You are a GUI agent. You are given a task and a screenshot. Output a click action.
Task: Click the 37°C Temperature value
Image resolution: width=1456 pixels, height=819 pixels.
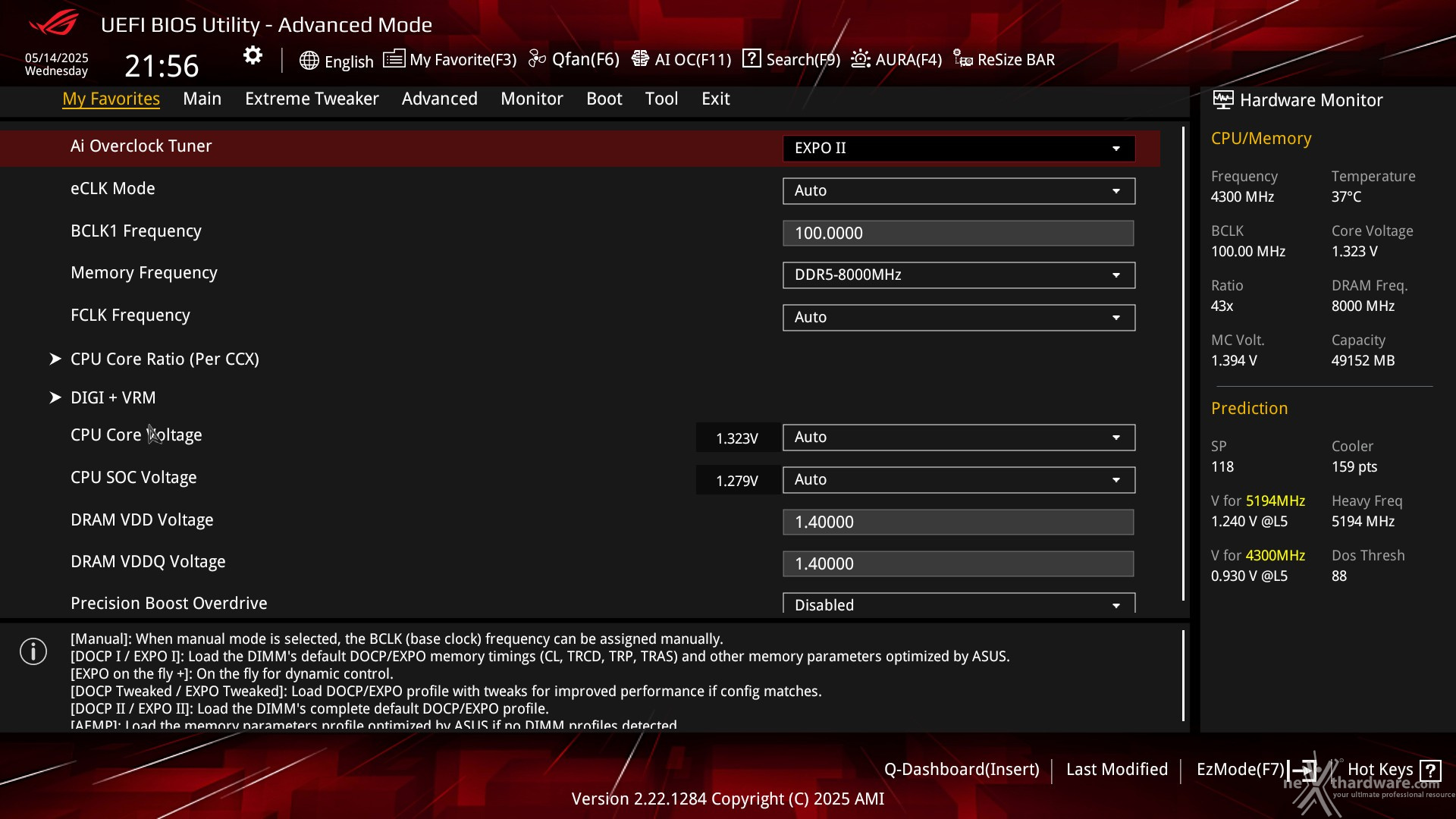coord(1346,197)
